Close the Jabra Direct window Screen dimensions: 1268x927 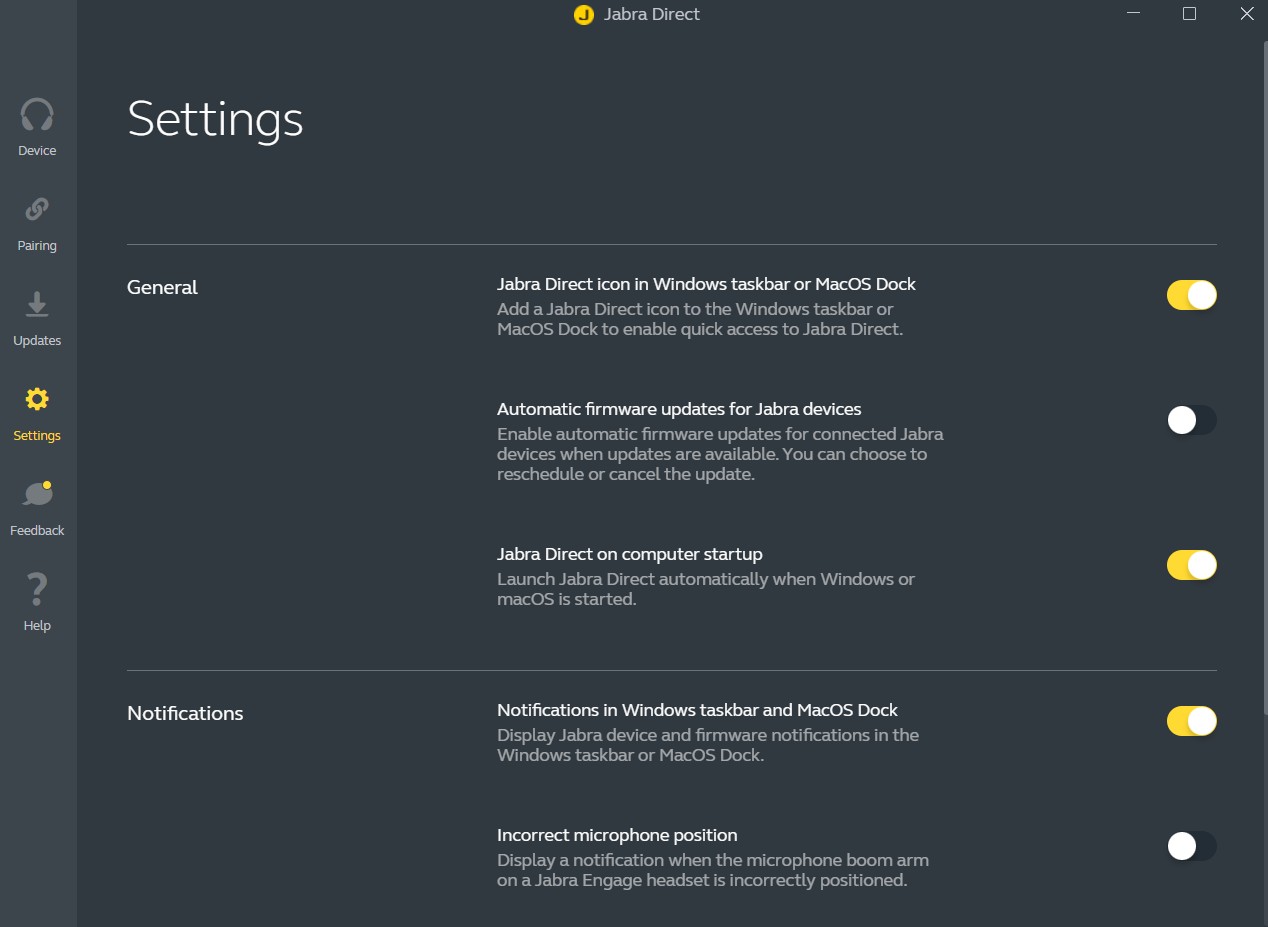pyautogui.click(x=1246, y=14)
